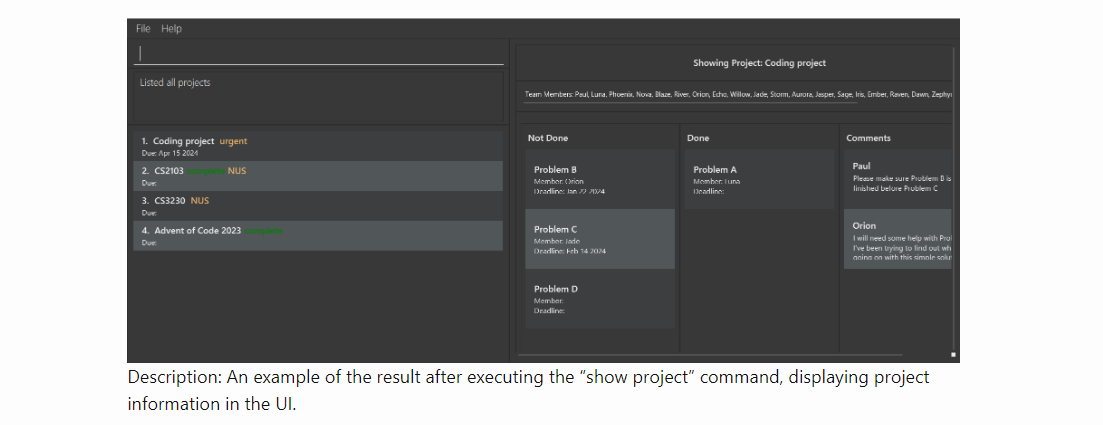Click the Comments column heading

tap(869, 139)
